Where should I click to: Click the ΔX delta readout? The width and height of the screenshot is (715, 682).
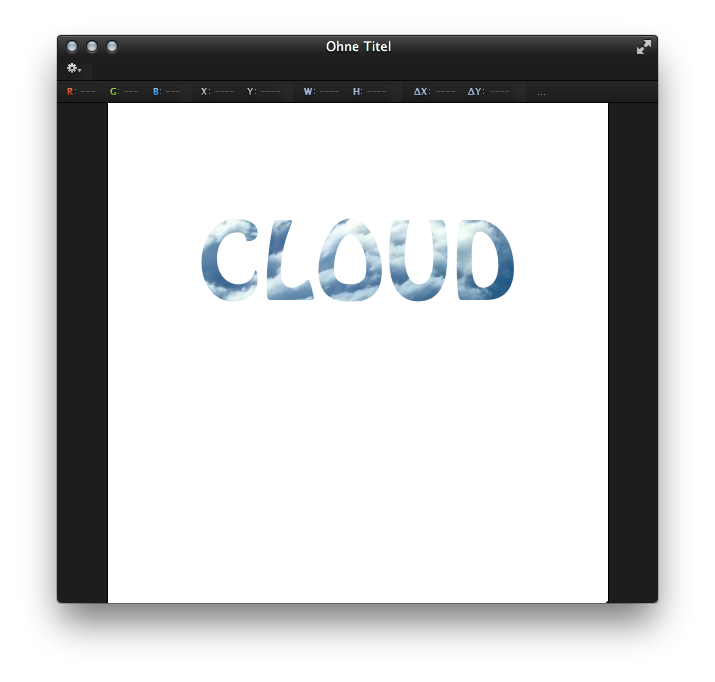[434, 92]
